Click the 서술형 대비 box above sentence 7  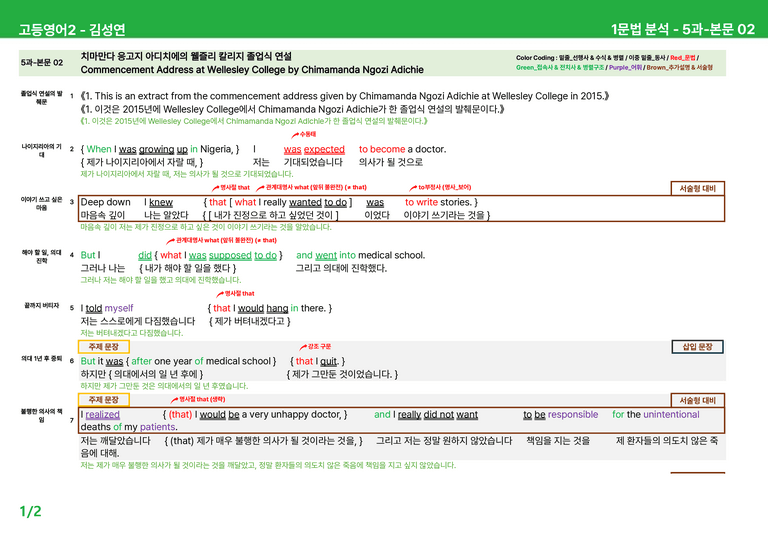(697, 400)
